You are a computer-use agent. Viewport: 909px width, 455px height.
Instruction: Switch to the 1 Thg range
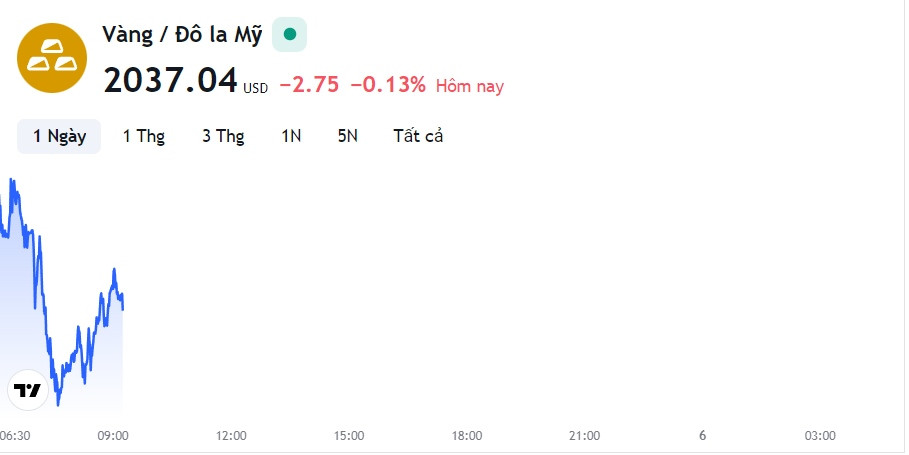(x=144, y=136)
